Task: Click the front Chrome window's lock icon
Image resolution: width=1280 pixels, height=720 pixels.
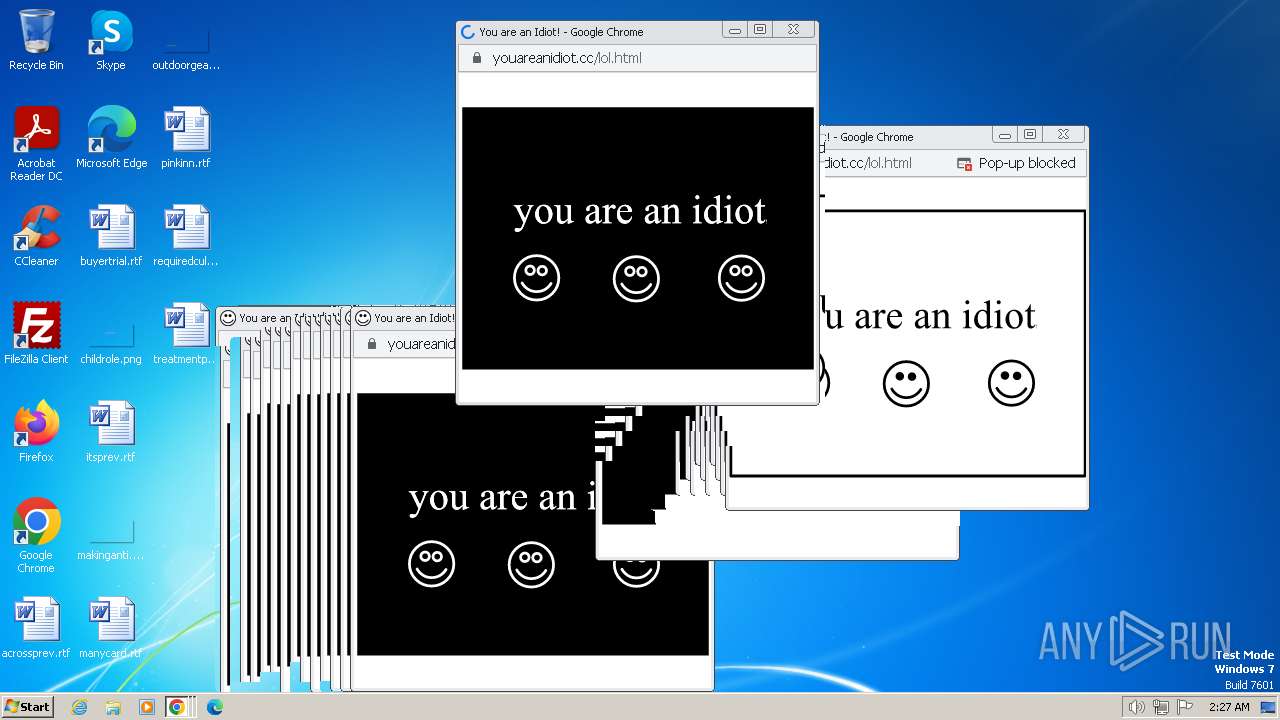Action: (x=476, y=58)
